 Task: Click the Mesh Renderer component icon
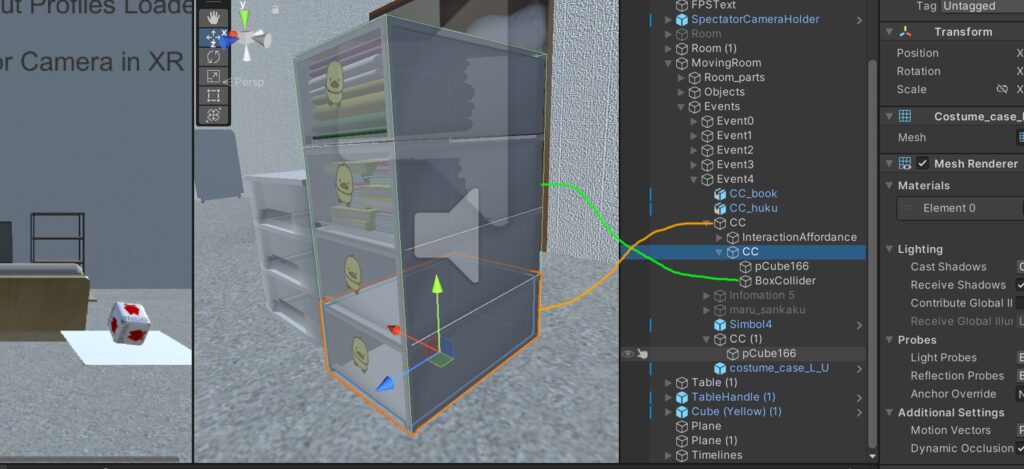click(x=905, y=163)
